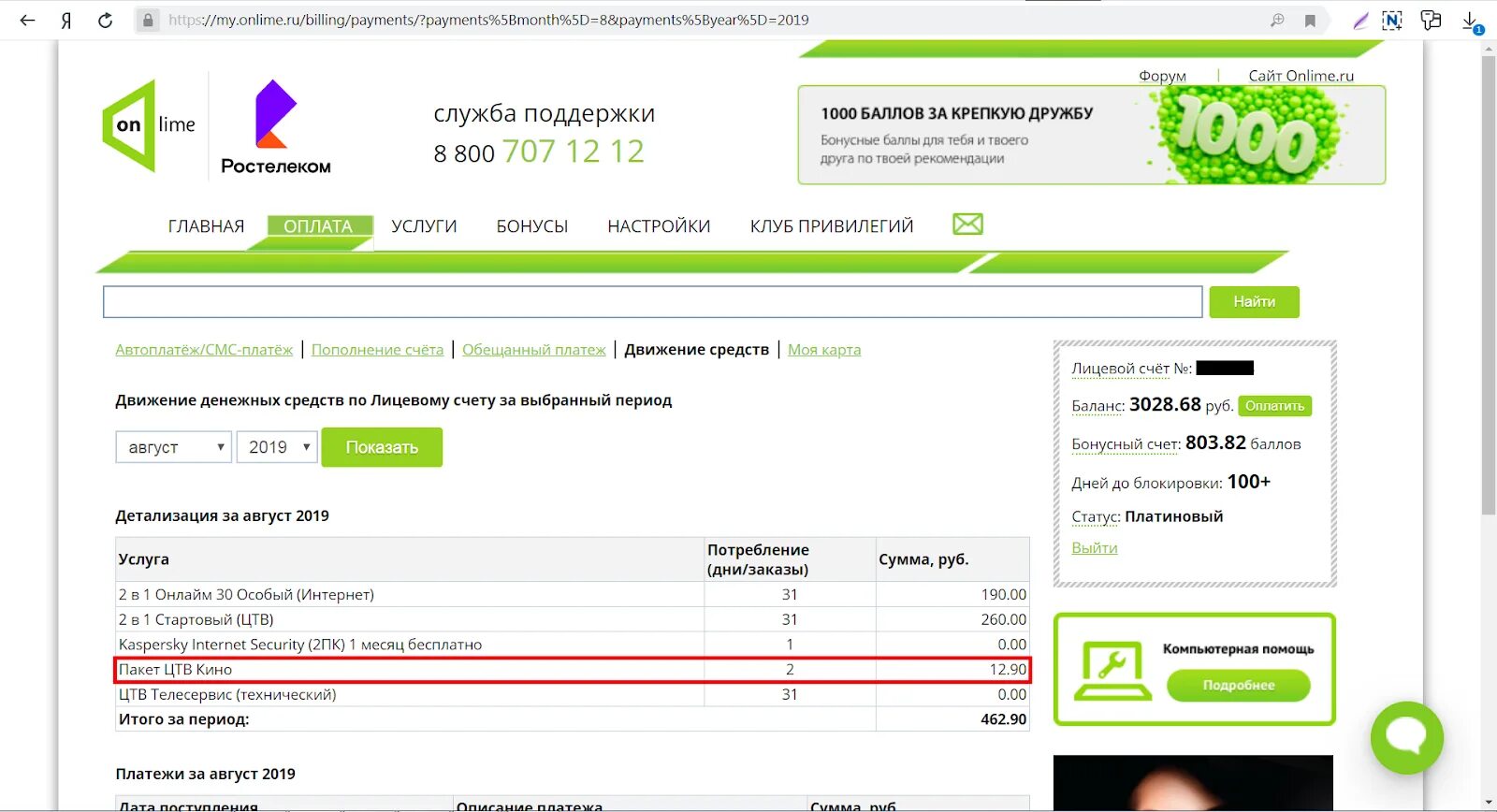Click the 2 в 1 Стартовый (ЦТВ) row
The width and height of the screenshot is (1497, 812).
(x=573, y=619)
